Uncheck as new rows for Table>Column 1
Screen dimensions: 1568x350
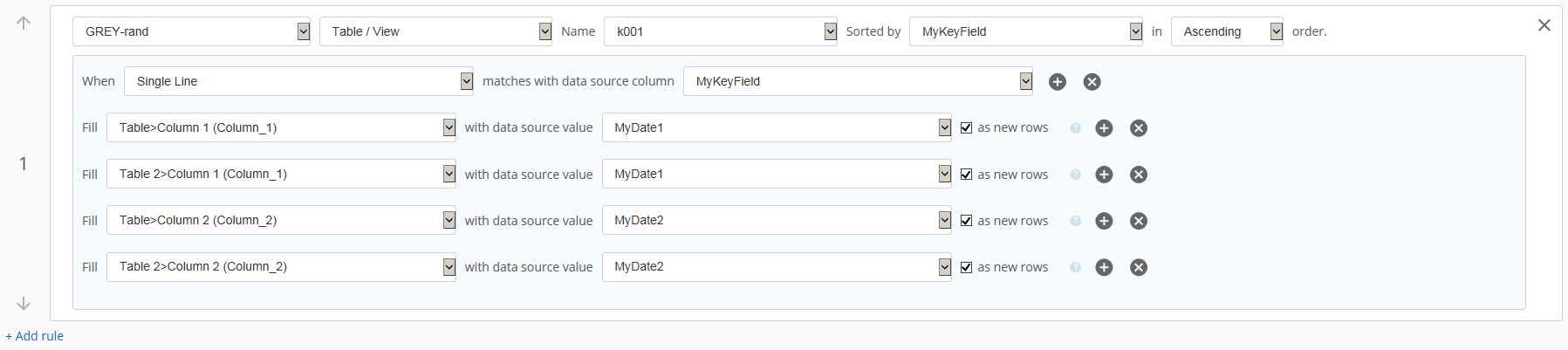coord(966,128)
